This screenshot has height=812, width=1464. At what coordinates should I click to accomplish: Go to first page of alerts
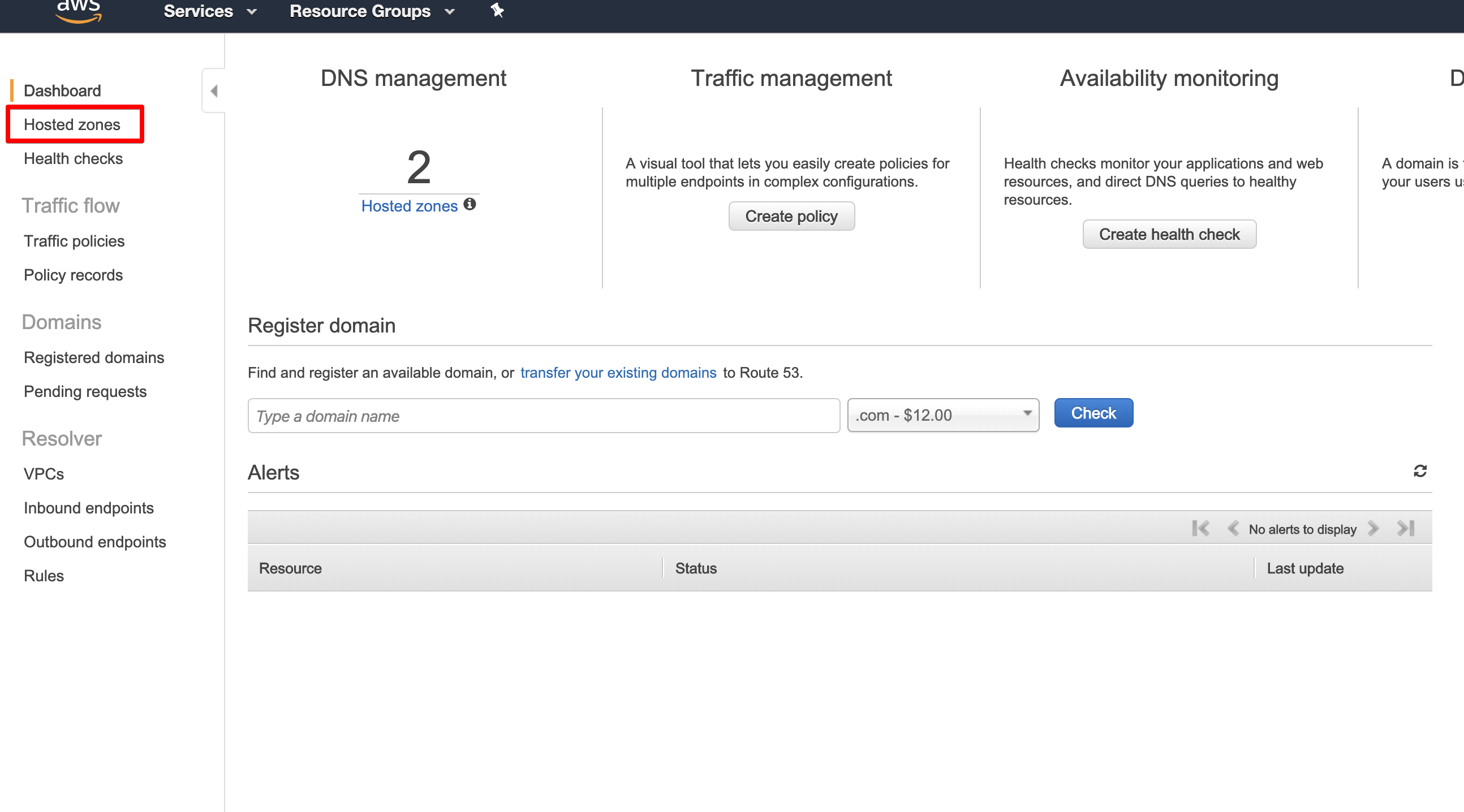coord(1200,529)
